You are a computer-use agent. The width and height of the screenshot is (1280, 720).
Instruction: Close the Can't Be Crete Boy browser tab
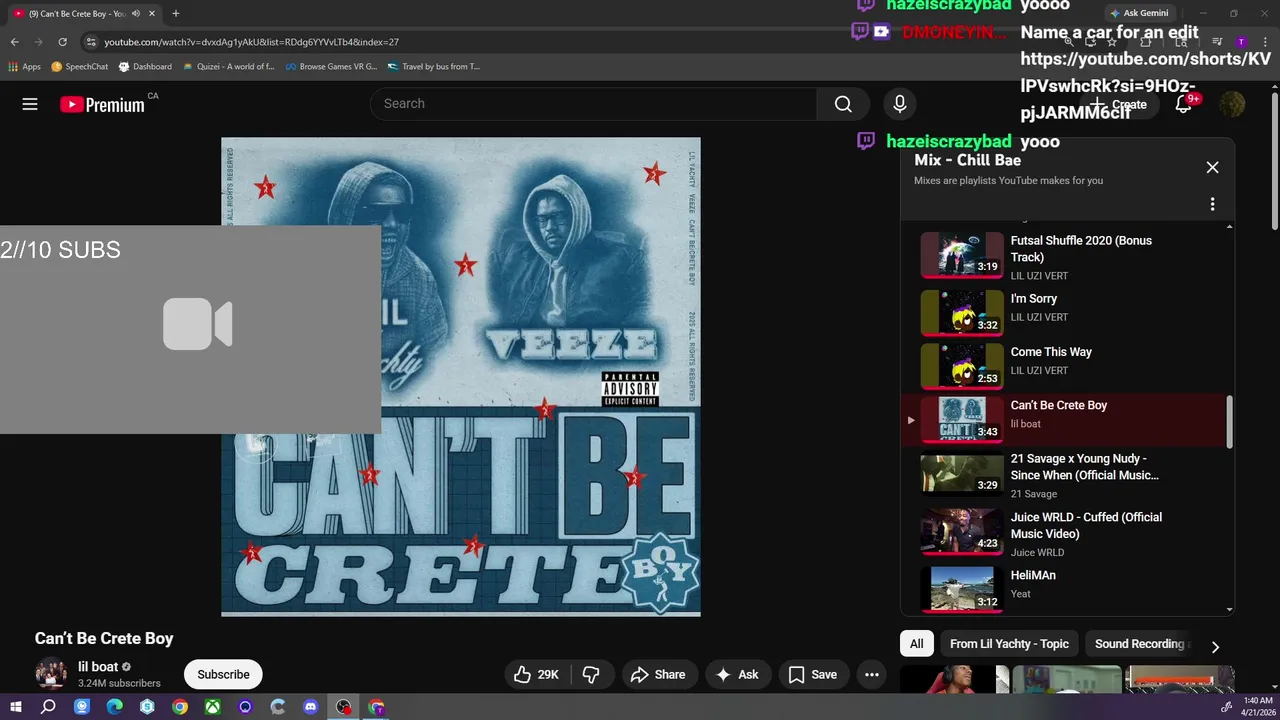152,14
